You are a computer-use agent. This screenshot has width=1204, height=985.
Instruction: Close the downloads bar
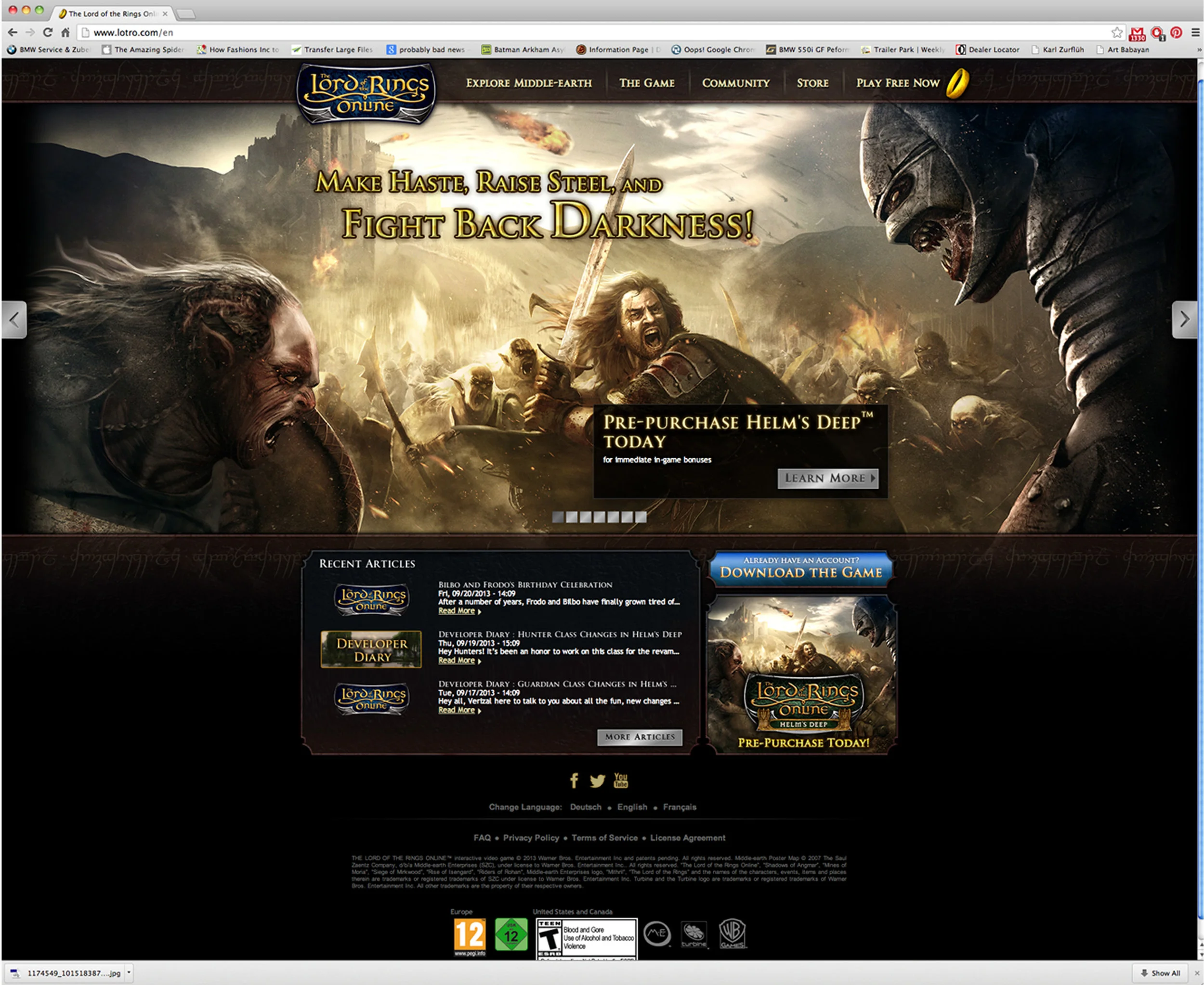pos(1197,973)
